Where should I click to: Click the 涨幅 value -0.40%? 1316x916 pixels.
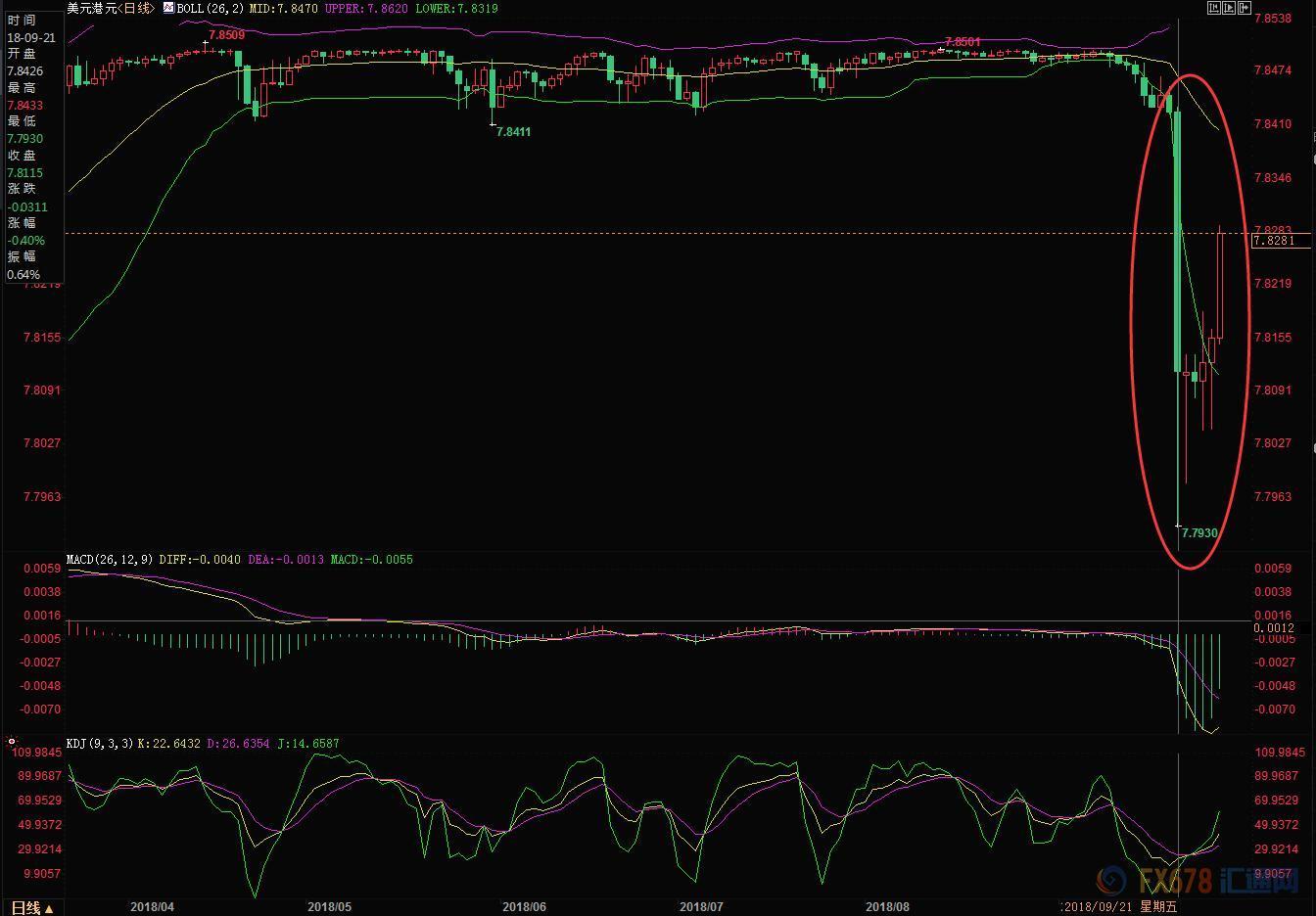tap(26, 241)
